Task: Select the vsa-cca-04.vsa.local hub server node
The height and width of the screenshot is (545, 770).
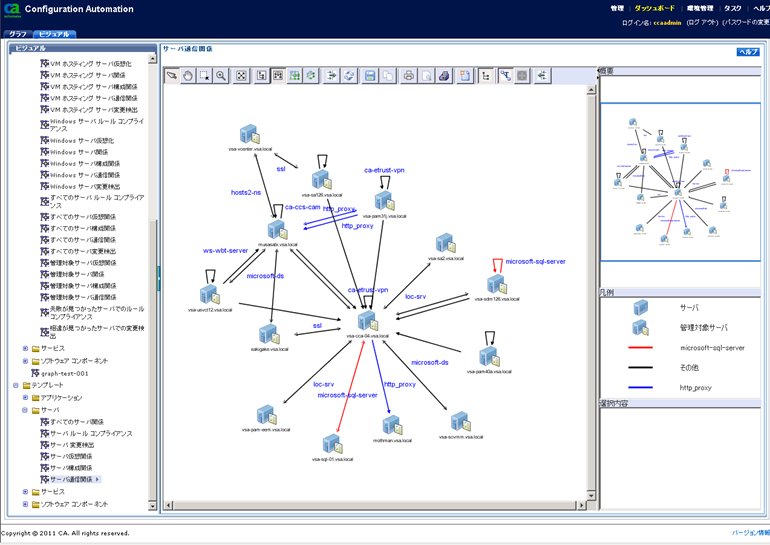Action: point(367,321)
